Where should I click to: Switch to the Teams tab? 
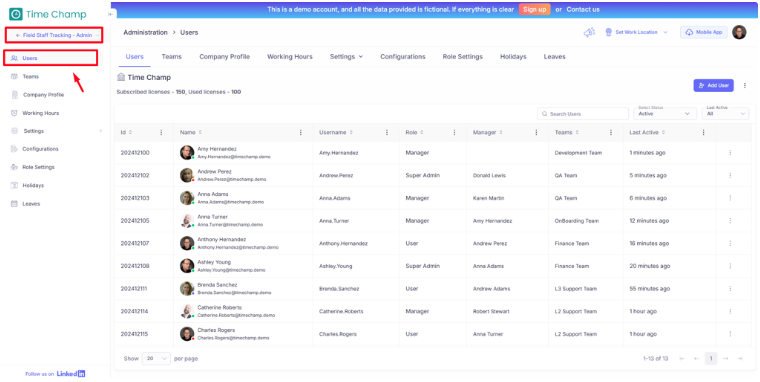coord(172,57)
